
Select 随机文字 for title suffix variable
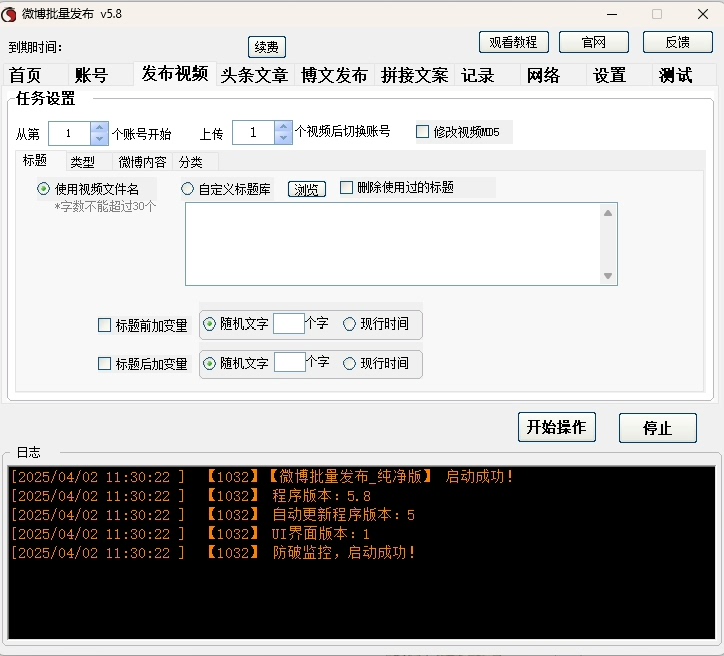pyautogui.click(x=209, y=363)
